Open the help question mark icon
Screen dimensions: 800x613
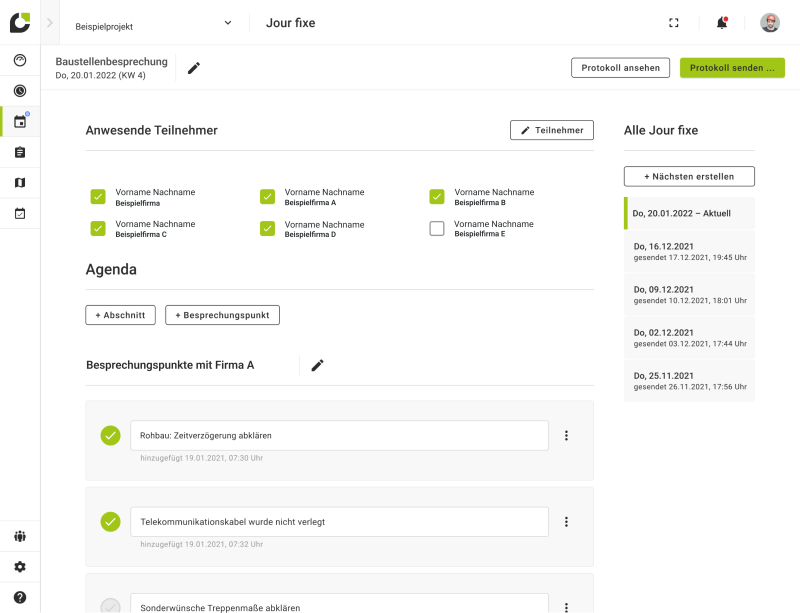coord(20,597)
